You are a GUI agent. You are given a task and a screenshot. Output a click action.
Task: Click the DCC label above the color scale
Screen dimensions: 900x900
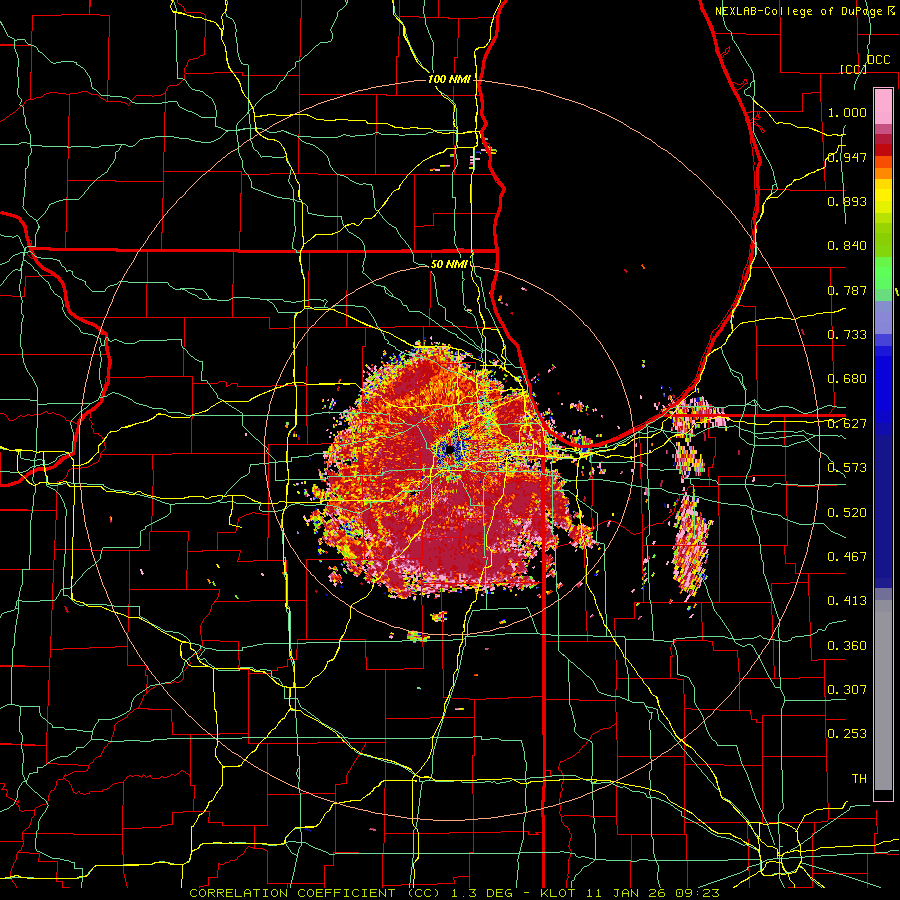(x=878, y=60)
